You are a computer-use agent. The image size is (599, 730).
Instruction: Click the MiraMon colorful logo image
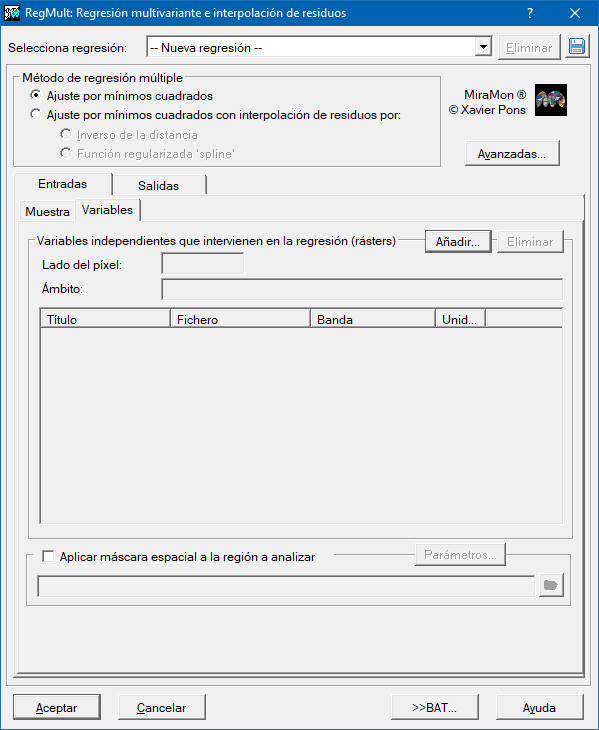551,100
